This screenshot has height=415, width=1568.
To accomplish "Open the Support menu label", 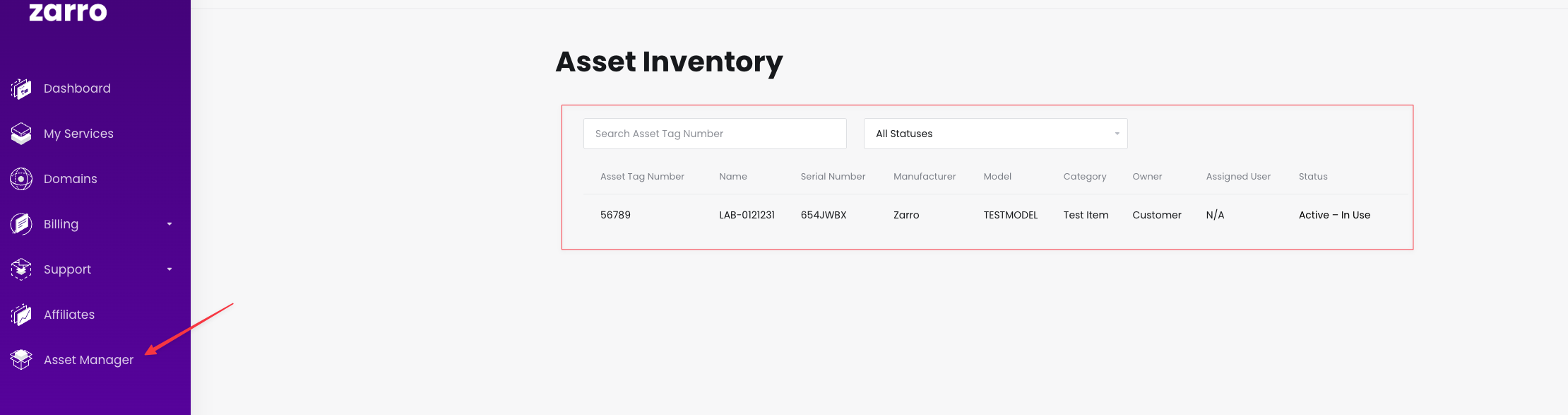I will click(x=67, y=269).
